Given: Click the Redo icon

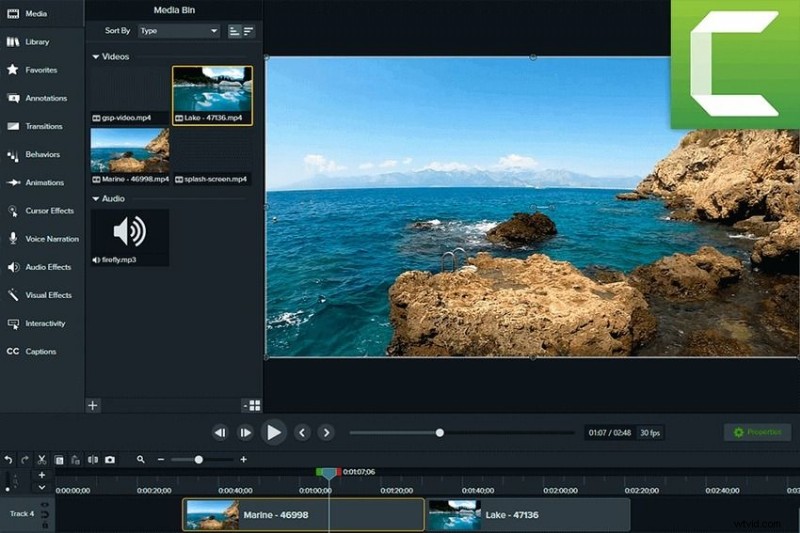Looking at the screenshot, I should point(25,460).
